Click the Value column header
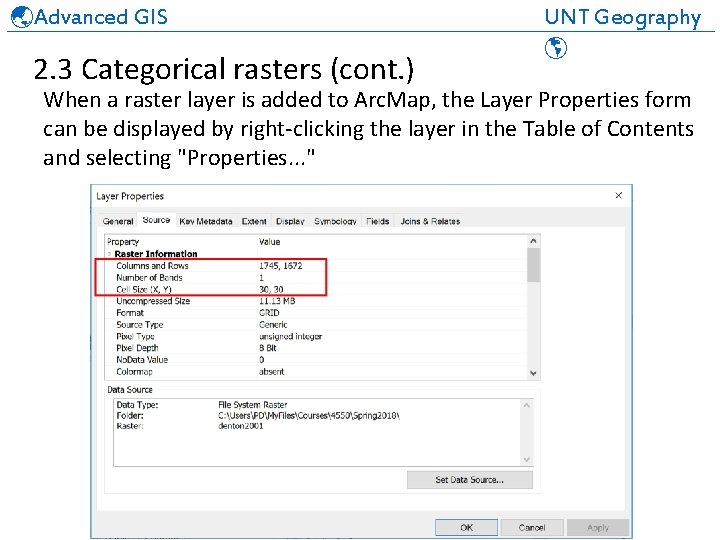 (270, 242)
